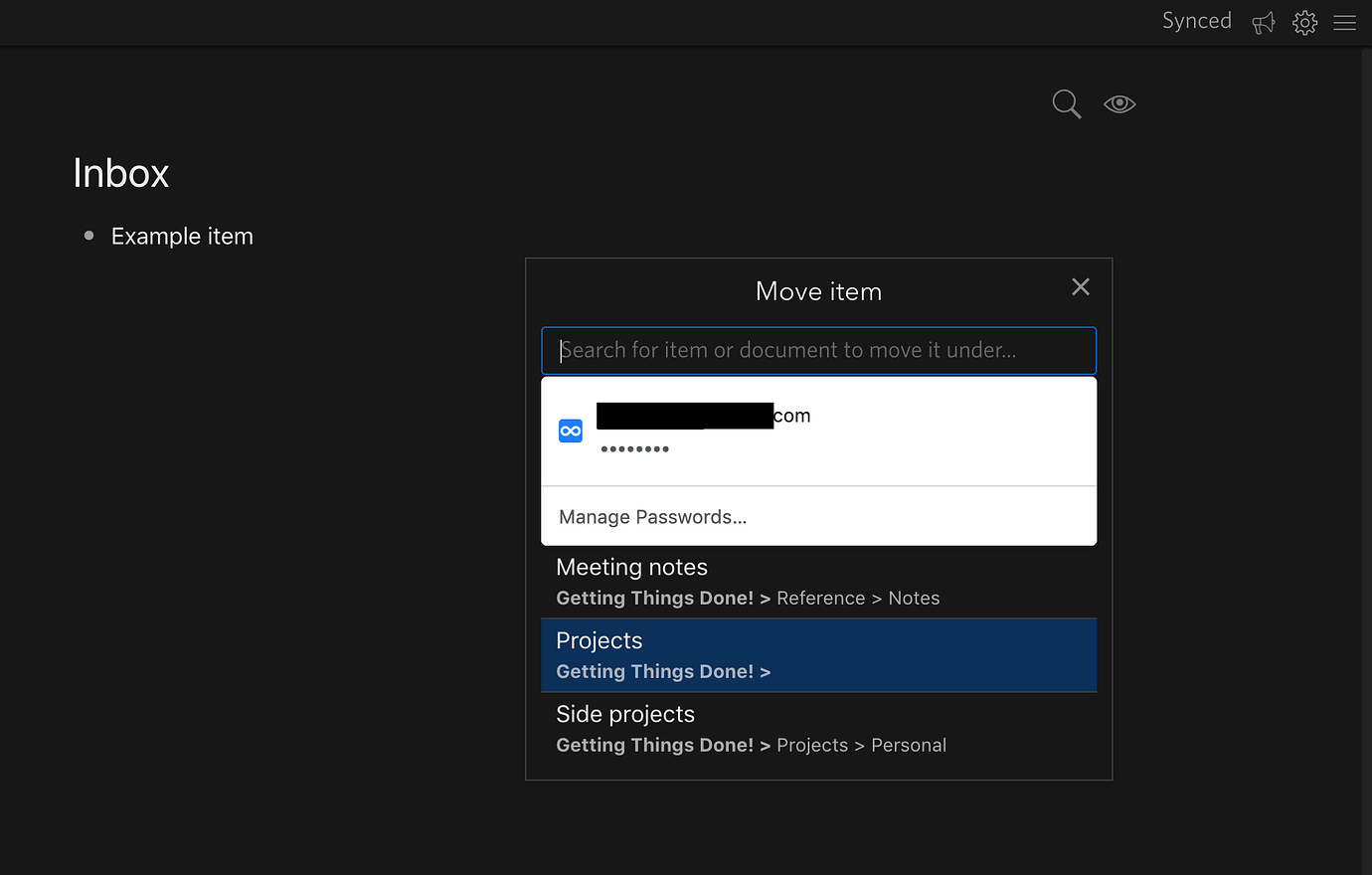Open the hamburger menu

tap(1344, 22)
